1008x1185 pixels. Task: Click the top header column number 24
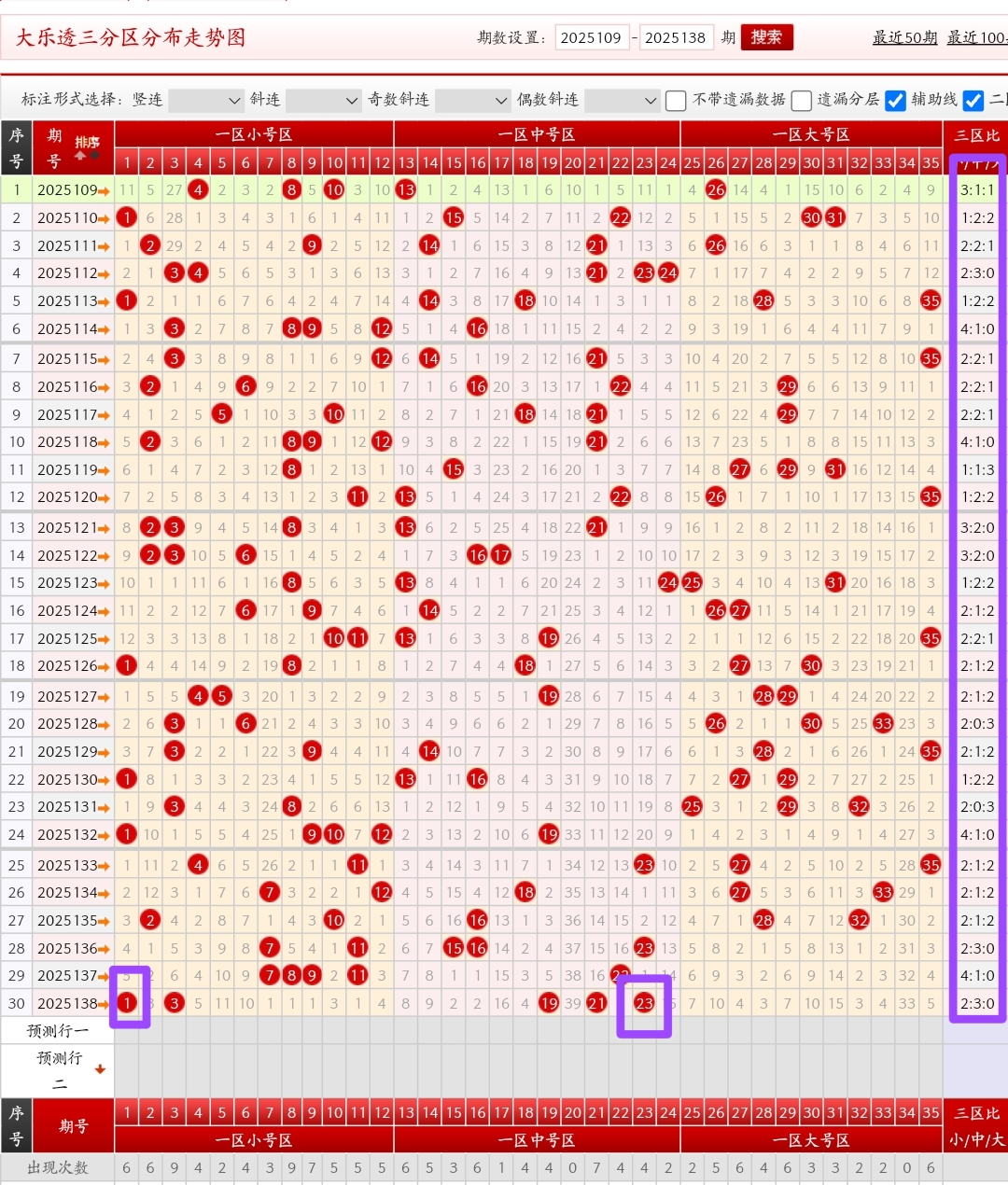(668, 162)
